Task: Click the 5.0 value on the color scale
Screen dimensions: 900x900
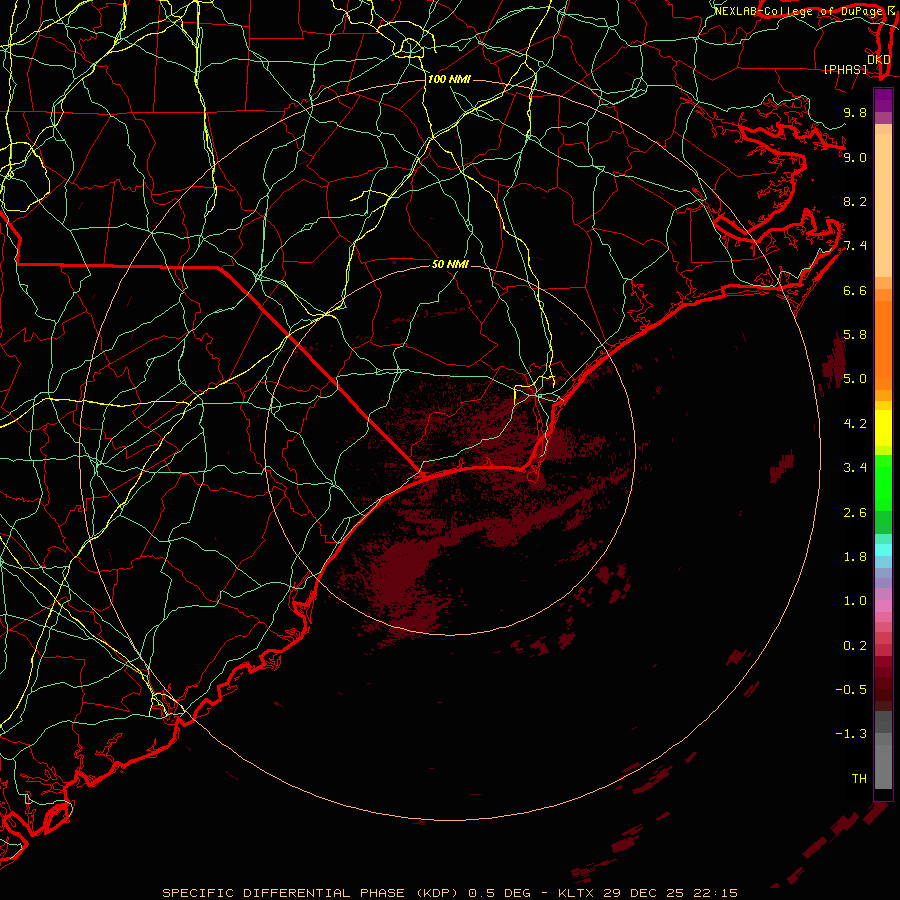Action: click(x=855, y=379)
